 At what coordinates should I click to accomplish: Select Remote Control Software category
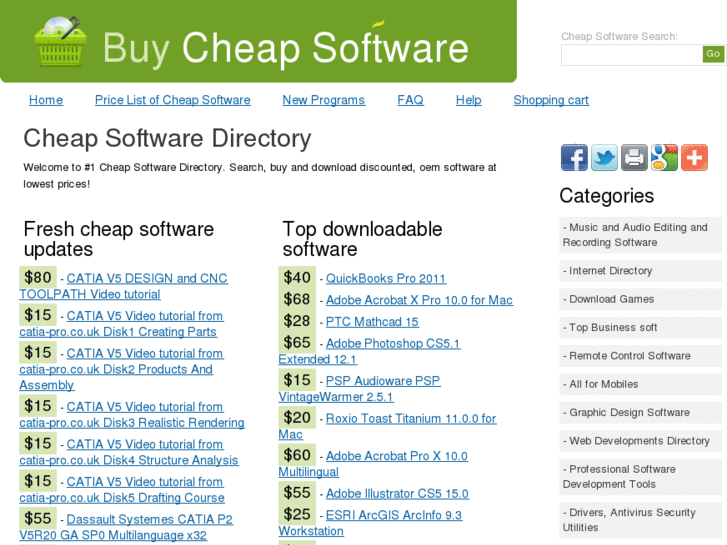pyautogui.click(x=640, y=356)
